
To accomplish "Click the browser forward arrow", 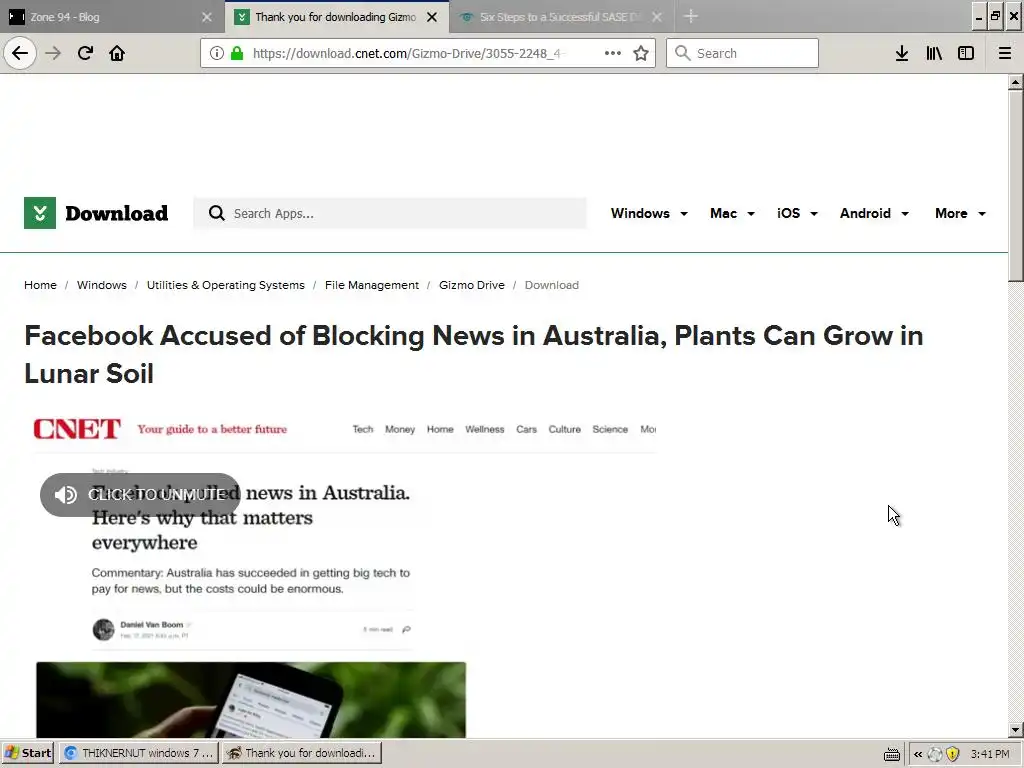I will [53, 53].
